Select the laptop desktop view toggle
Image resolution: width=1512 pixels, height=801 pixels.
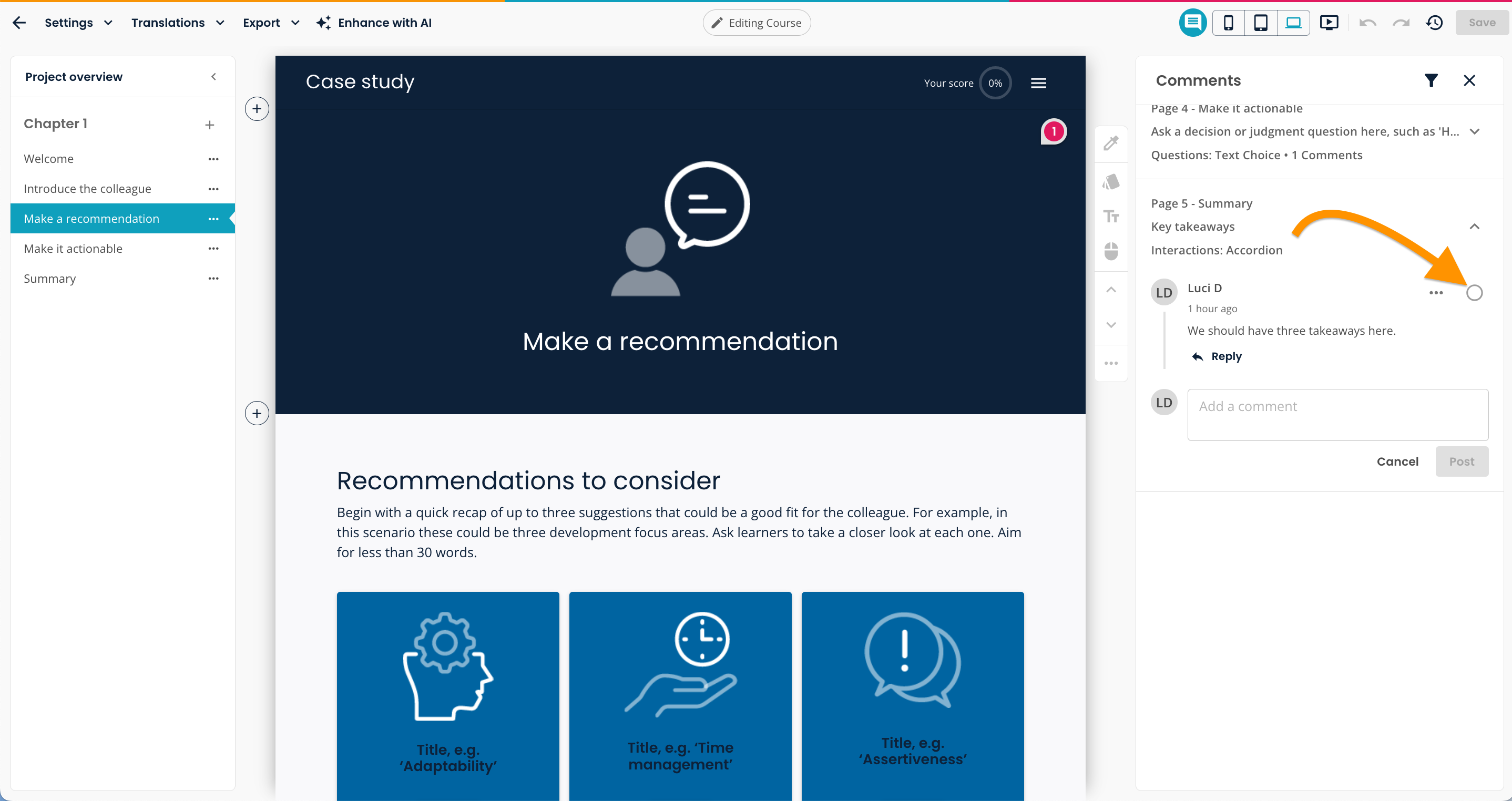tap(1293, 23)
